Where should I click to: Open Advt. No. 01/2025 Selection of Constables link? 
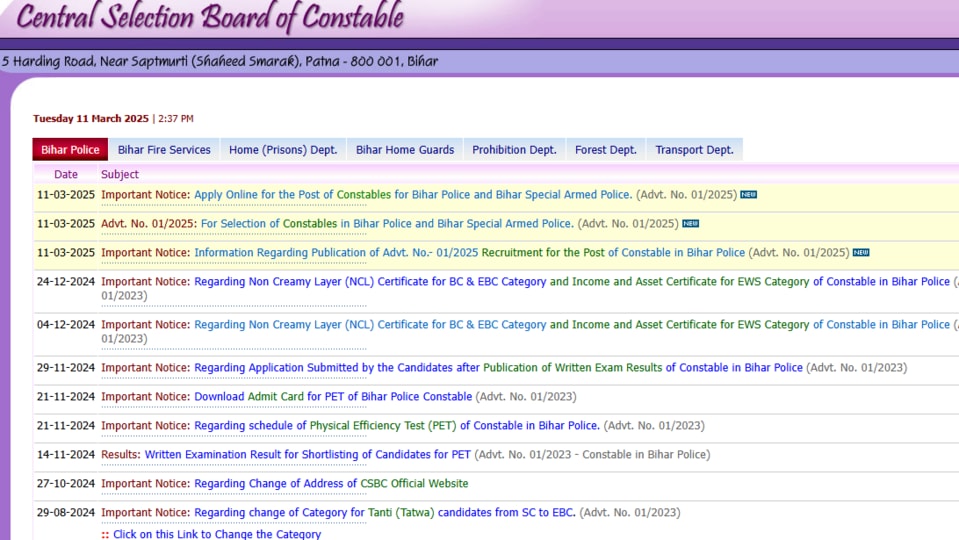pyautogui.click(x=387, y=224)
